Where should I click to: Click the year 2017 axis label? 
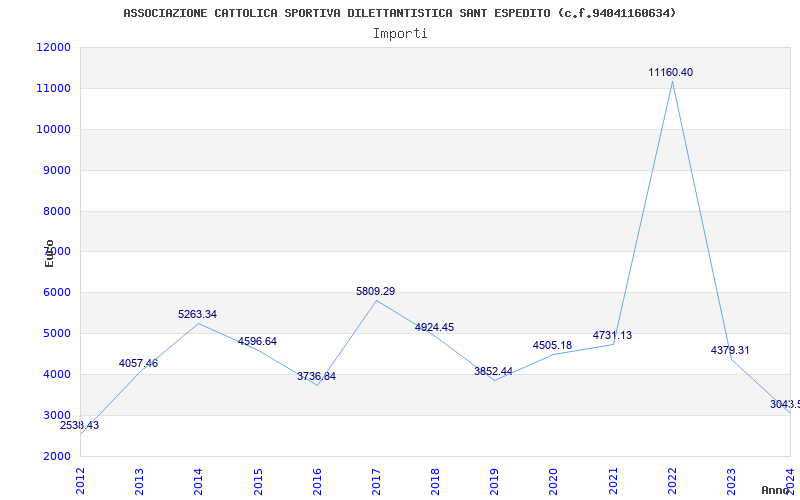point(376,481)
